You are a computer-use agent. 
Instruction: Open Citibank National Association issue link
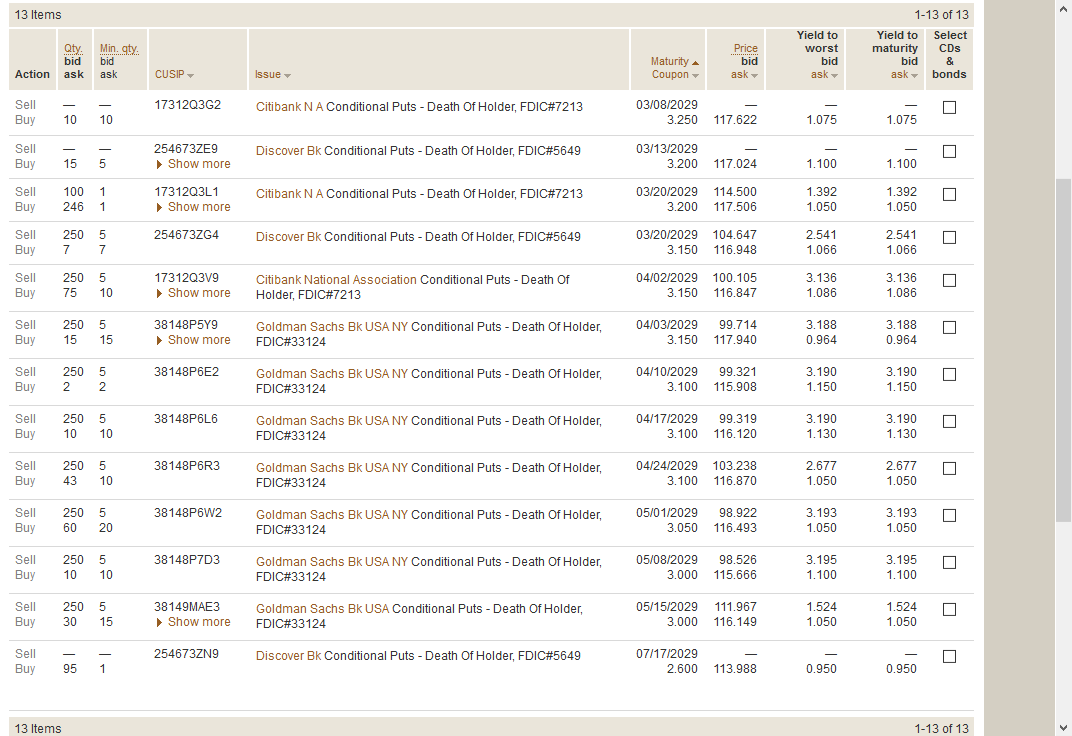[336, 280]
